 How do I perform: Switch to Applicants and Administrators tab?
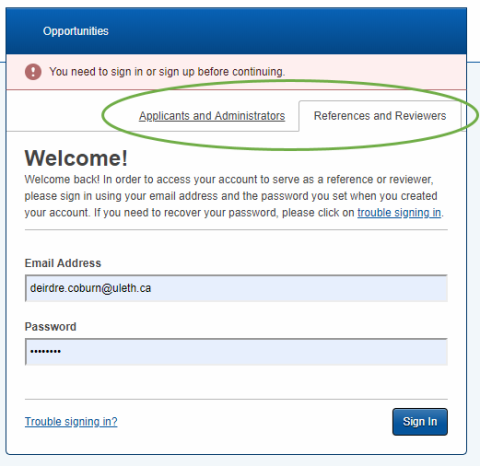(212, 116)
